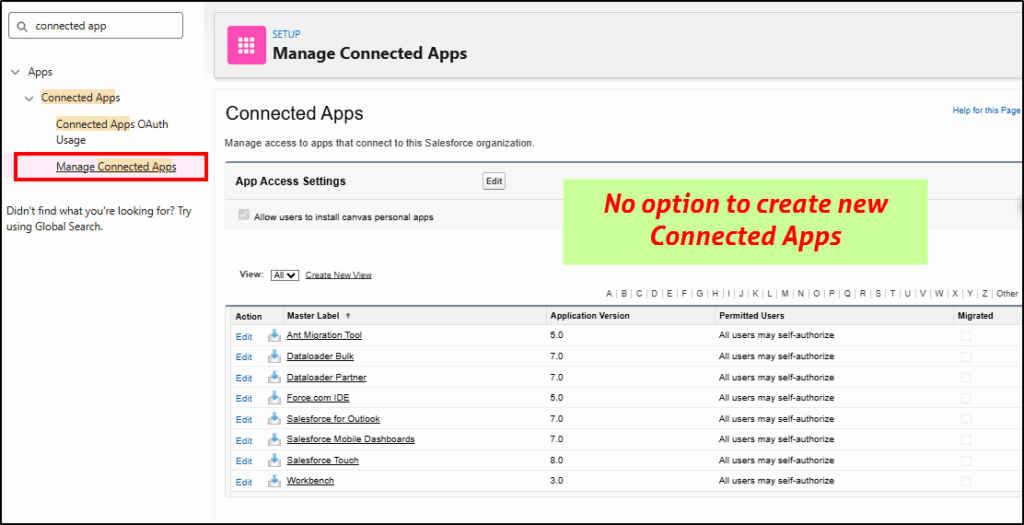
Task: Click download icon beside Salesforce Touch
Action: [x=274, y=461]
